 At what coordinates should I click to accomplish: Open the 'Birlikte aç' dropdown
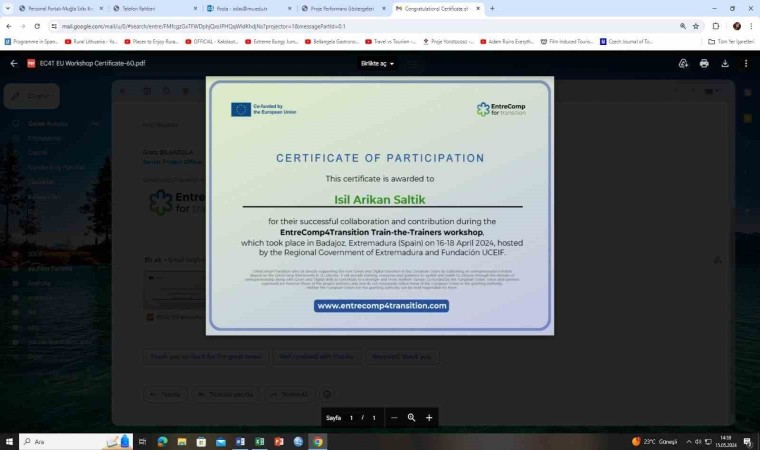pyautogui.click(x=378, y=63)
